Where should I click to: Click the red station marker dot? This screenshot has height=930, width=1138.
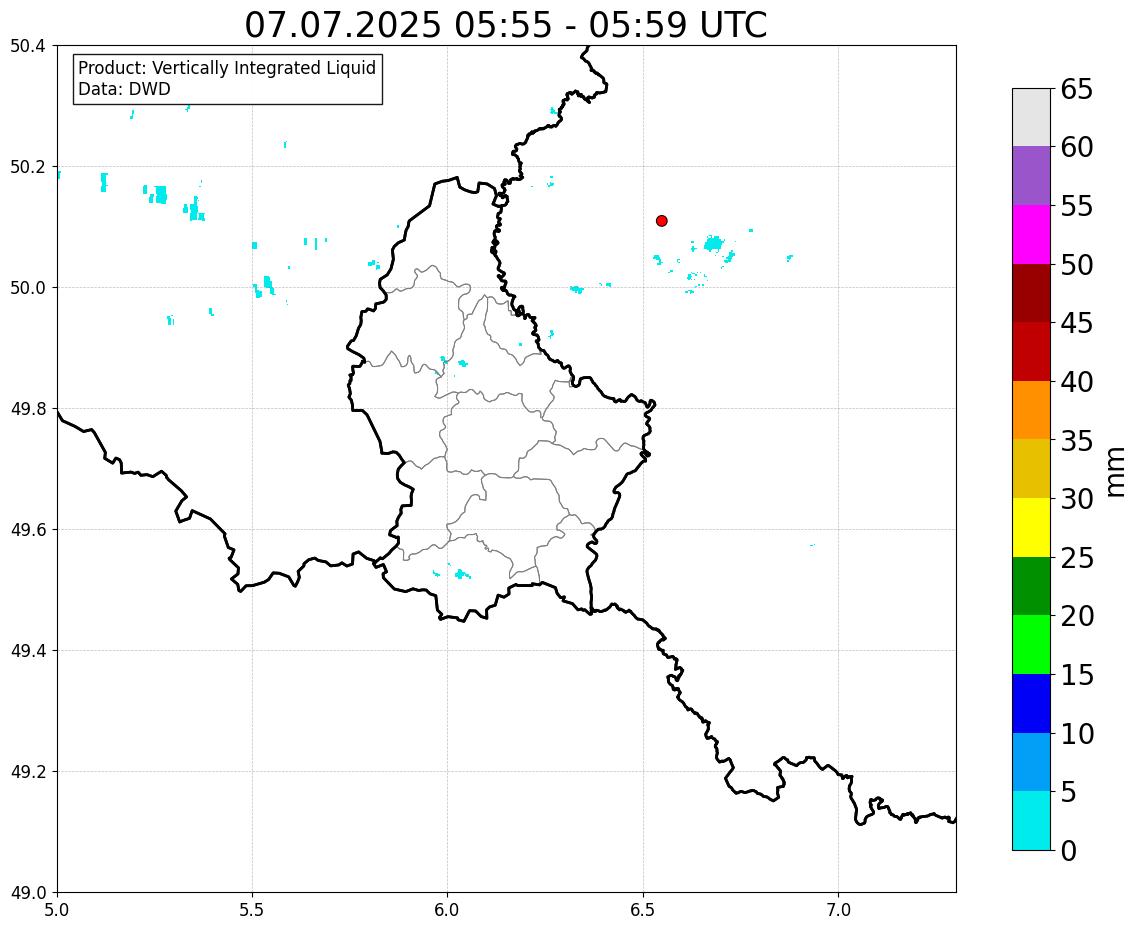click(661, 221)
